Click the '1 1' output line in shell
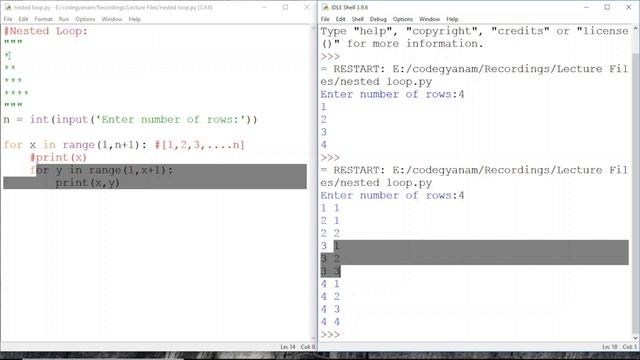 coord(330,208)
